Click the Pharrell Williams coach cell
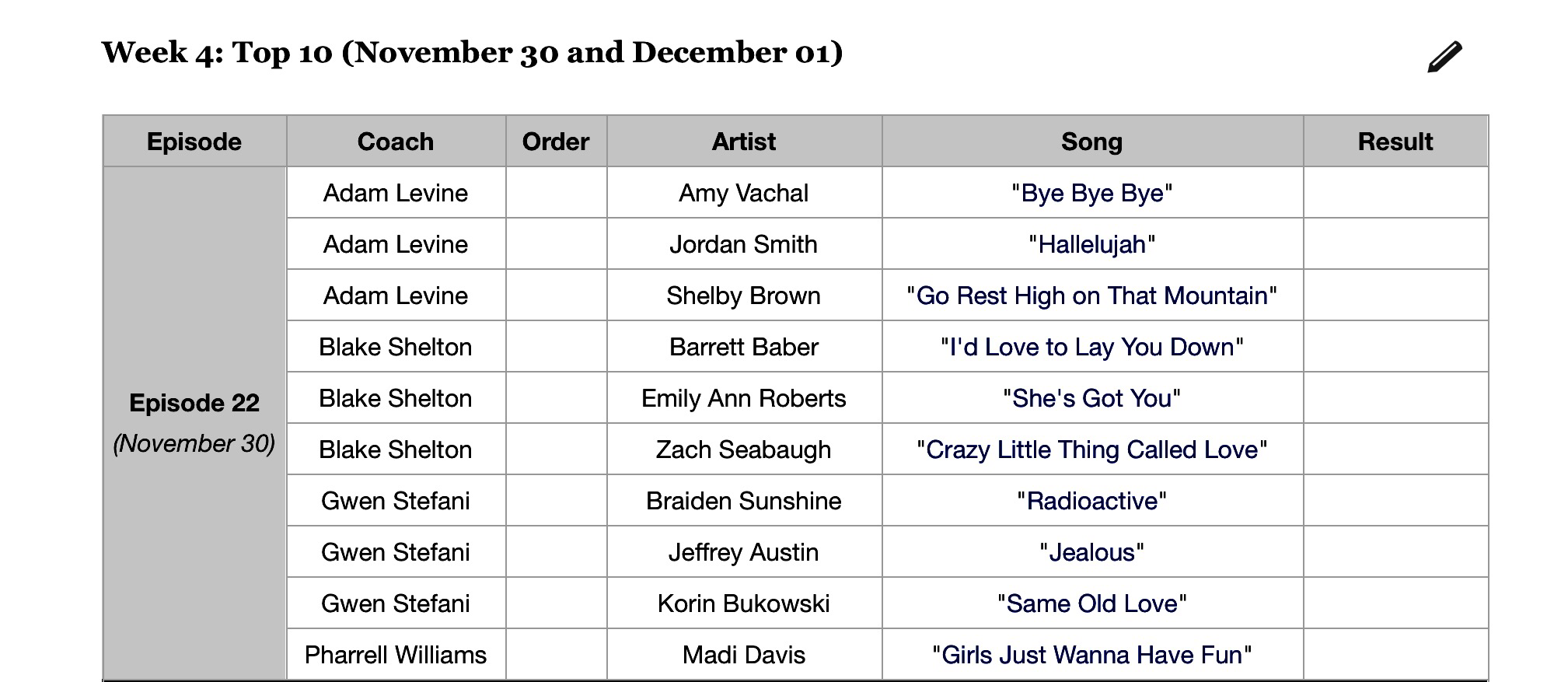Viewport: 1568px width, 682px height. coord(396,655)
